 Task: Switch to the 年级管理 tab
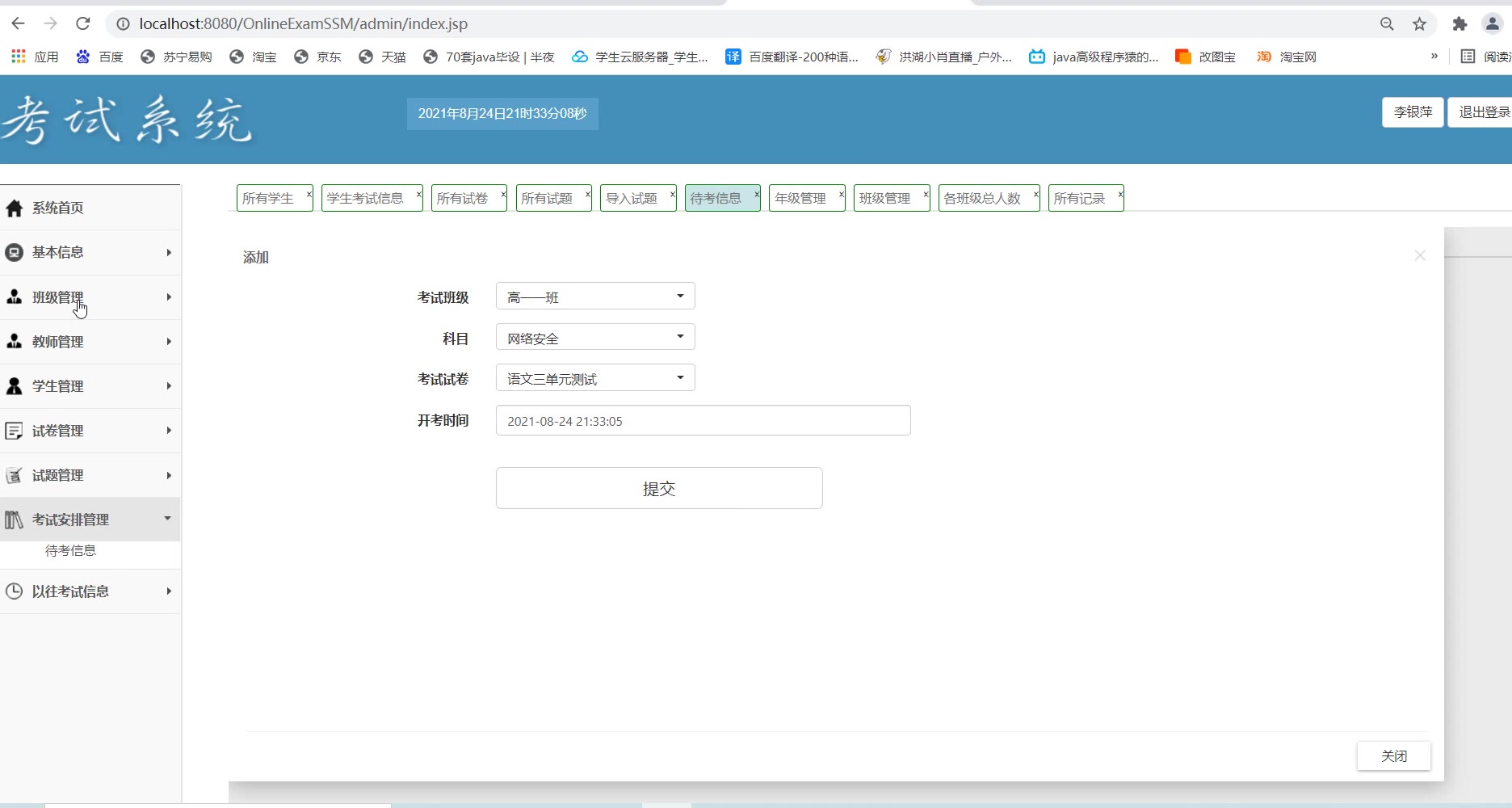pyautogui.click(x=800, y=199)
